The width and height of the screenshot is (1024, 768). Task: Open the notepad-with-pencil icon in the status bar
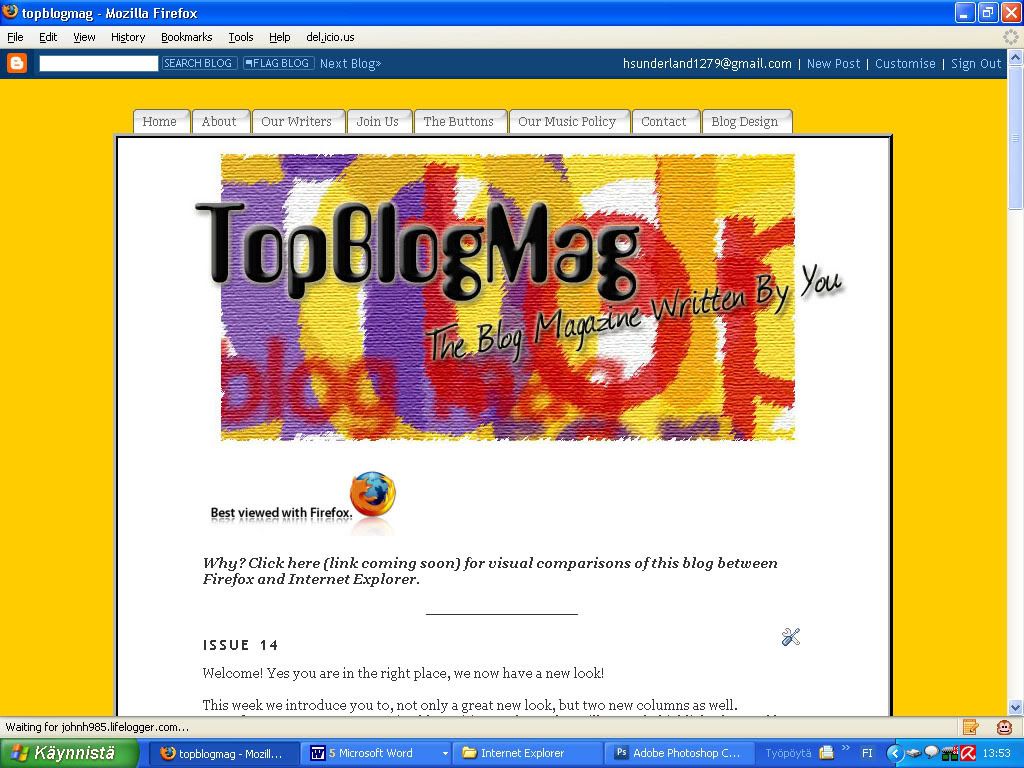click(970, 726)
